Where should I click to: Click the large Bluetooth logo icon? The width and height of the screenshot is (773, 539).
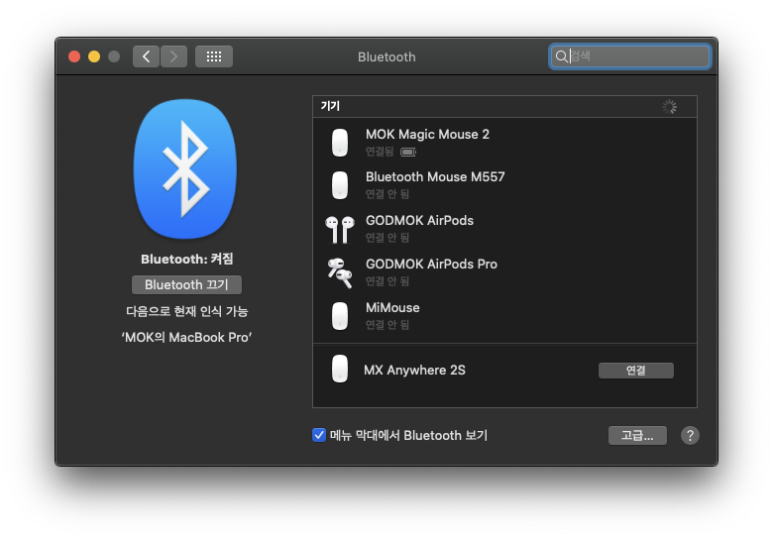click(x=185, y=169)
